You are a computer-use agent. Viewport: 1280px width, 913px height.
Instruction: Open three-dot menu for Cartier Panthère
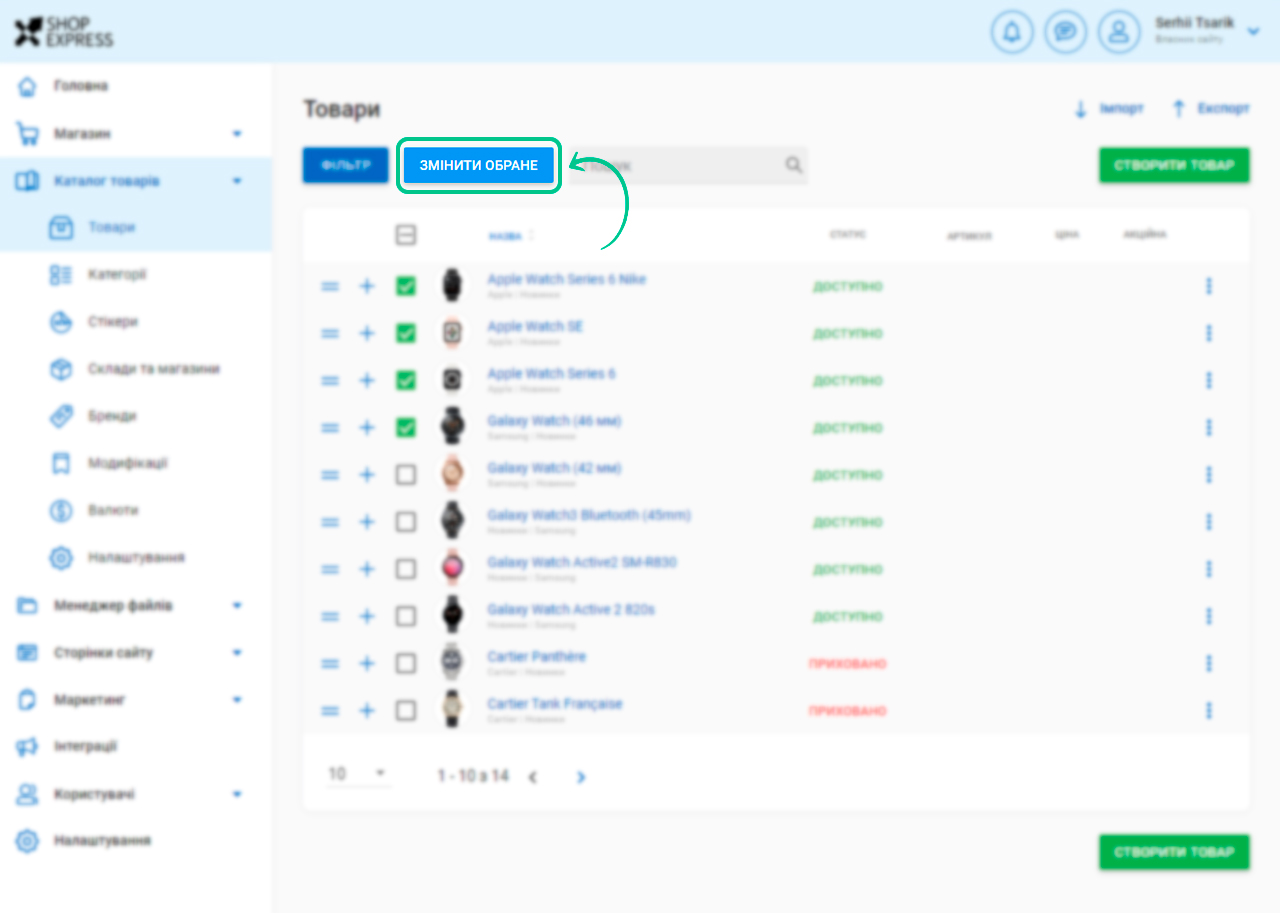click(x=1209, y=663)
